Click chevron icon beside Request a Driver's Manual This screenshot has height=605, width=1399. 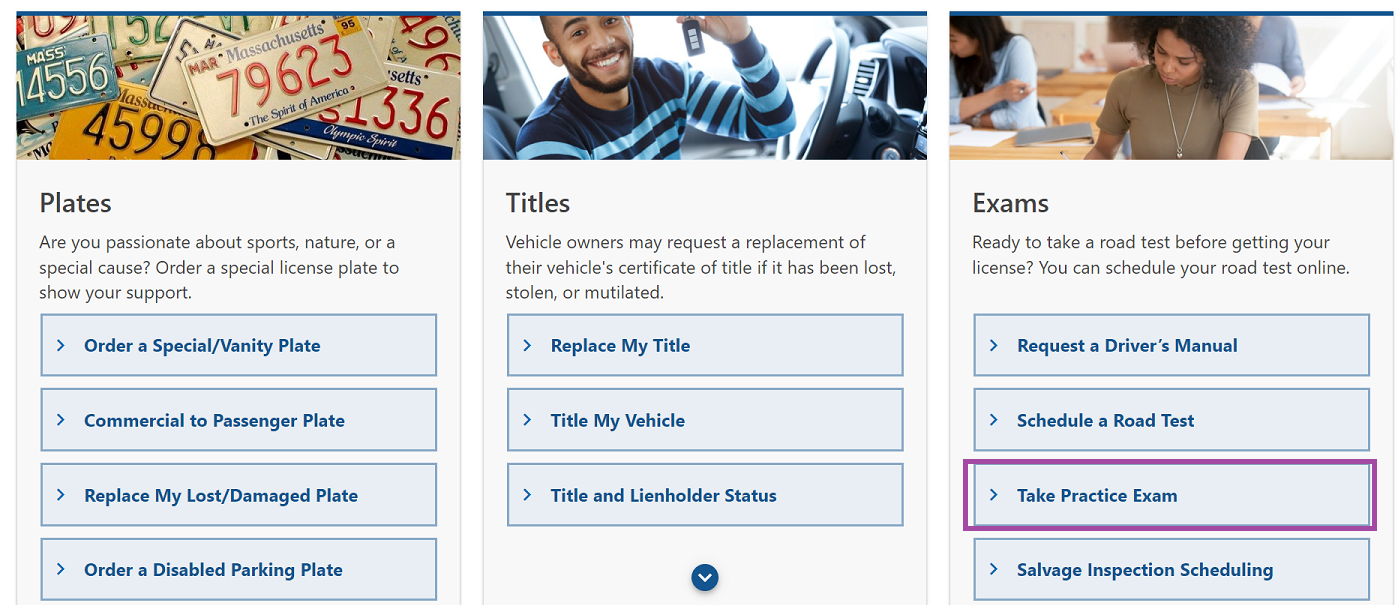[994, 345]
